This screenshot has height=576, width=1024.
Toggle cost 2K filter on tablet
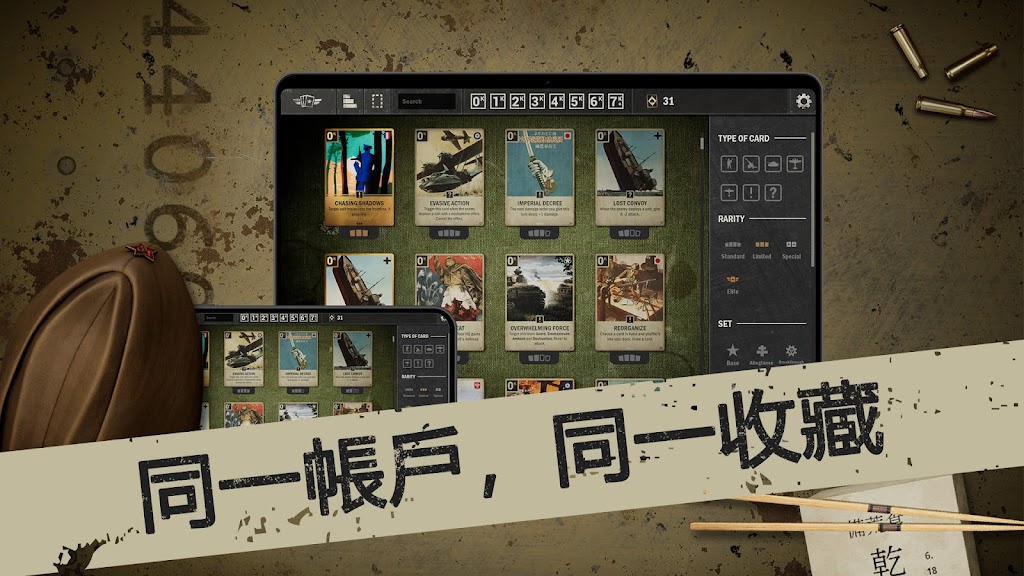click(x=517, y=101)
